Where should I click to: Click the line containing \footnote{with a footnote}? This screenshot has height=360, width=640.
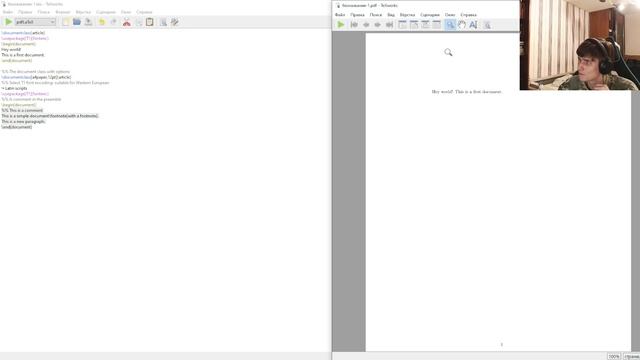point(50,116)
